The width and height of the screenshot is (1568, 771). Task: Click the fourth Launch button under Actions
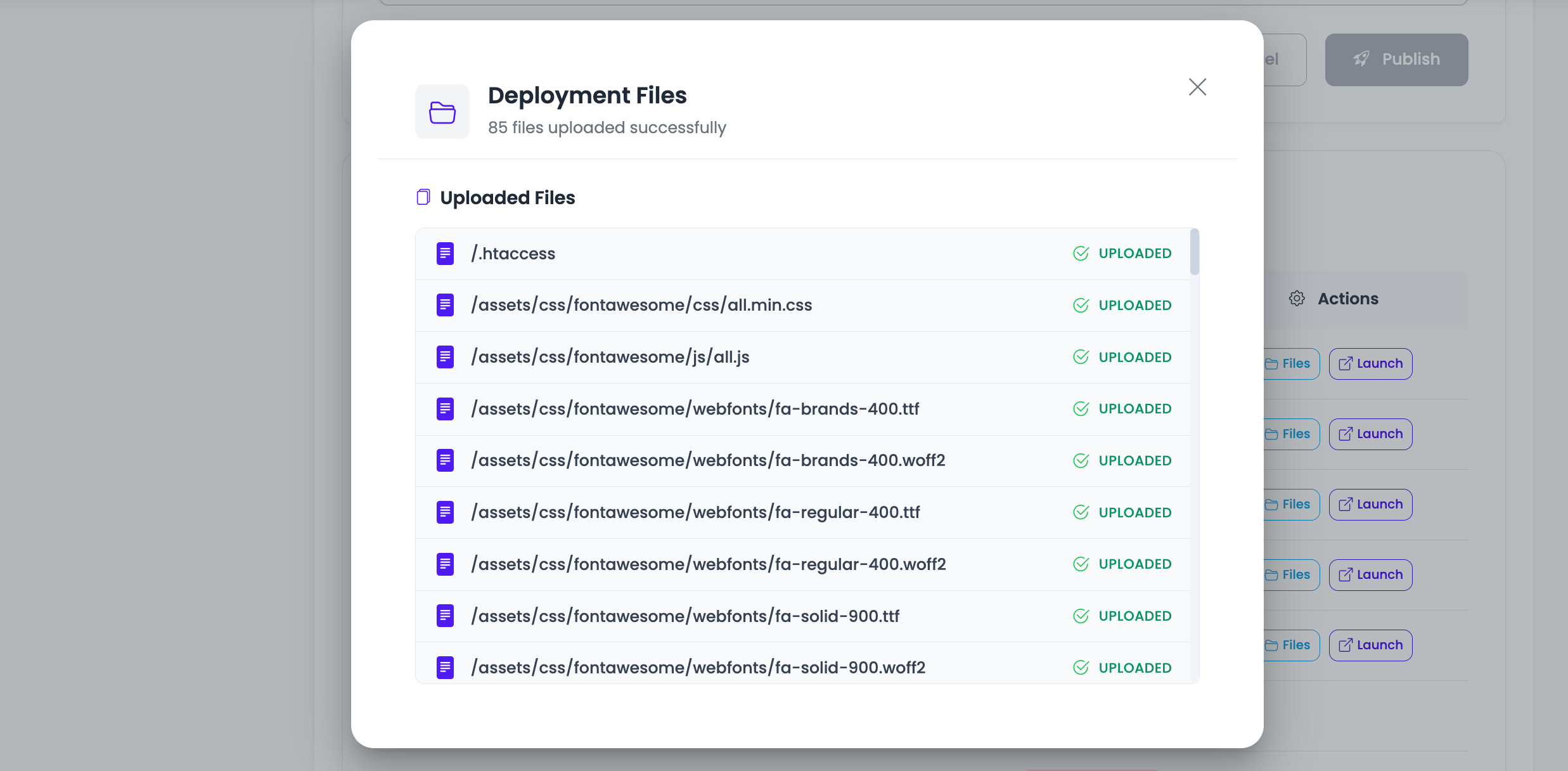(x=1370, y=575)
